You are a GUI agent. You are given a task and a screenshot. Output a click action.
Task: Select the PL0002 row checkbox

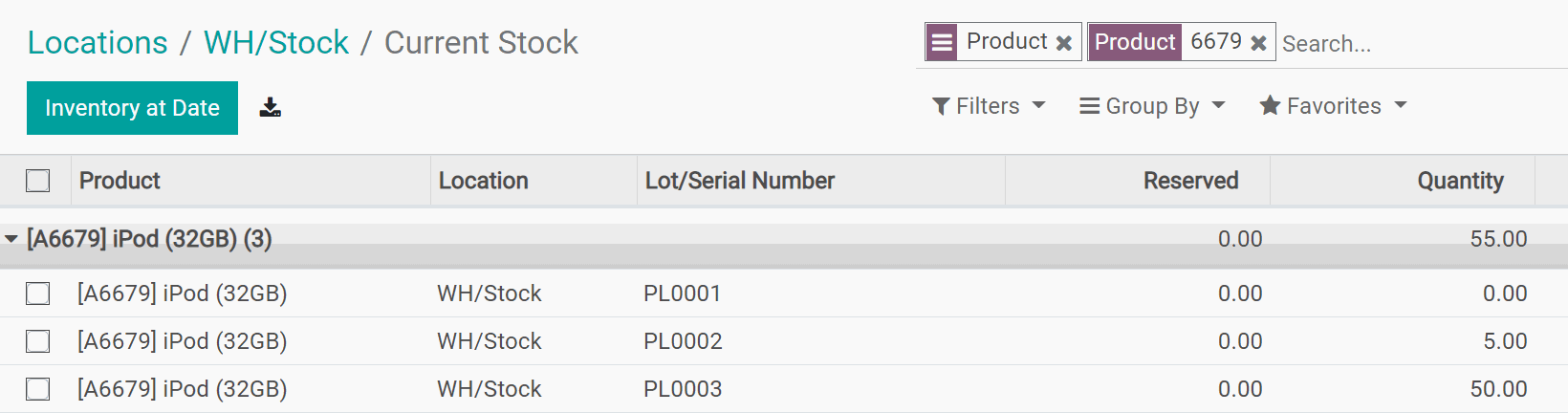pos(38,341)
